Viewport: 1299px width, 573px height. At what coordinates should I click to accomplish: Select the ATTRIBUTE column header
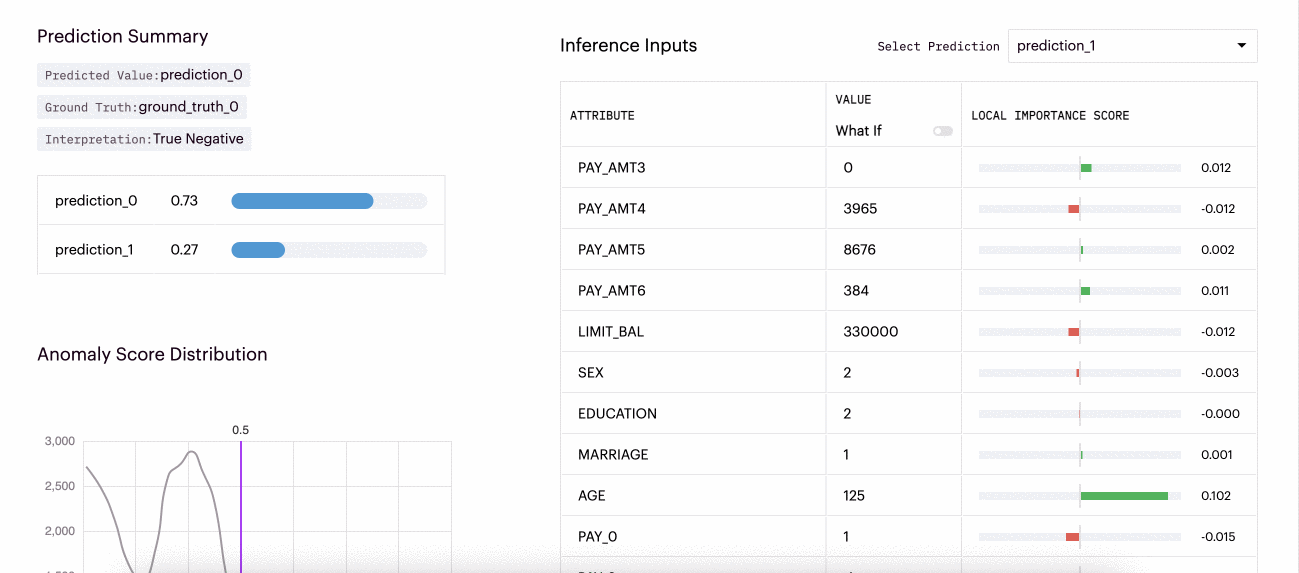click(x=602, y=116)
